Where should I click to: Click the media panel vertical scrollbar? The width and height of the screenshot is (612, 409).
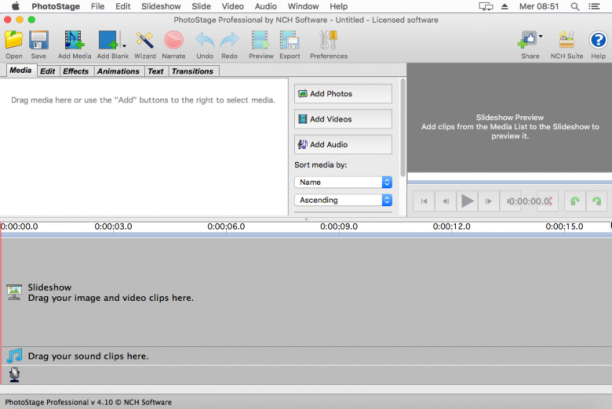(x=402, y=128)
